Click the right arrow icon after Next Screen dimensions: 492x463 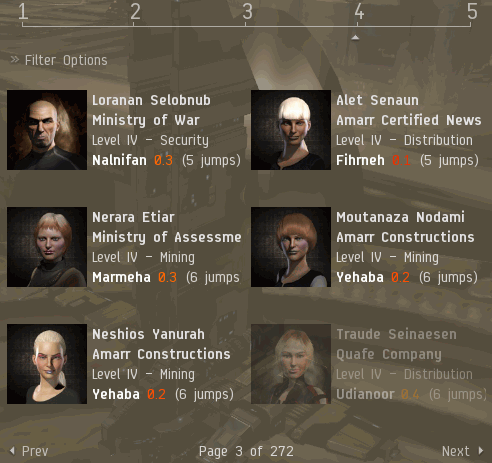click(x=481, y=451)
